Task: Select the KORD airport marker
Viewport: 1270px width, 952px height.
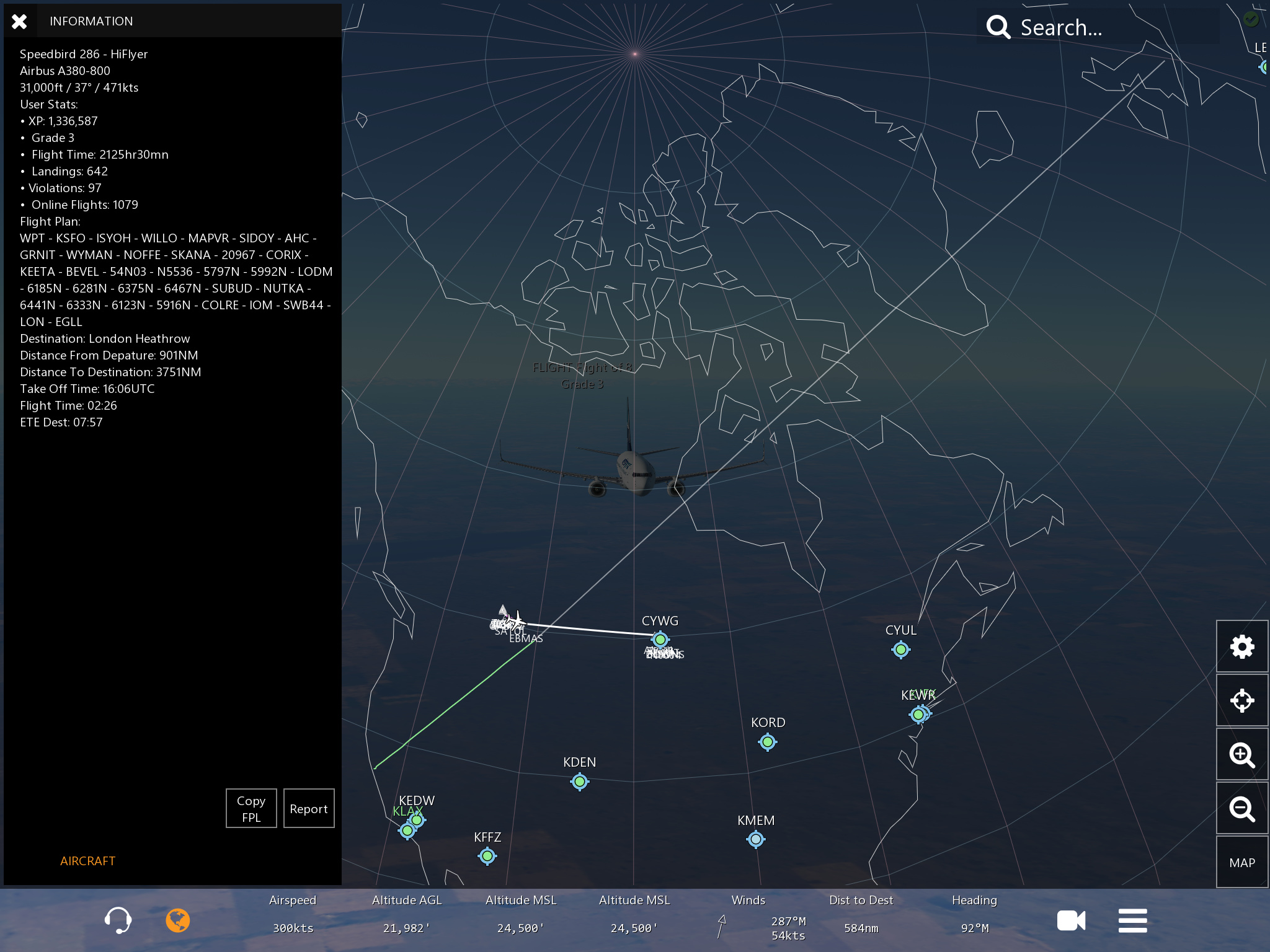Action: [767, 742]
